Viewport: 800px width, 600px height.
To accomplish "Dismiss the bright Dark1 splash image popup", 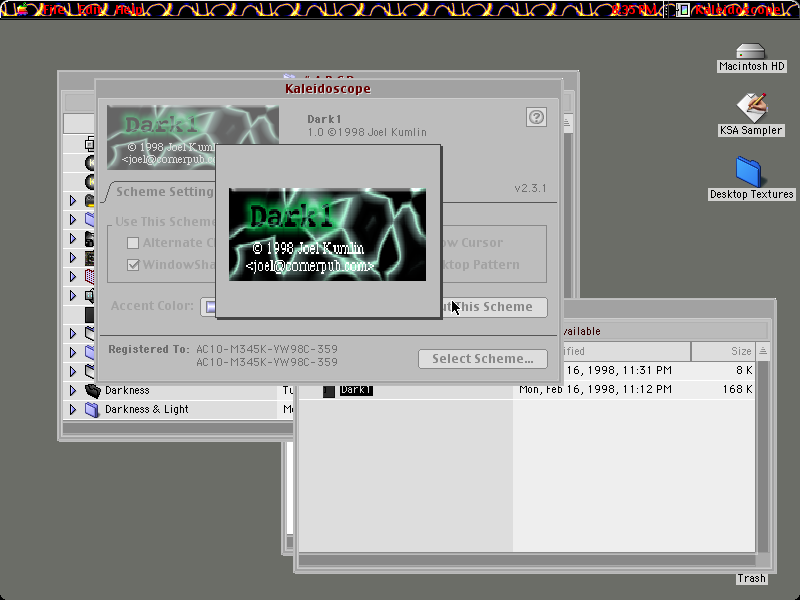I will pyautogui.click(x=328, y=234).
